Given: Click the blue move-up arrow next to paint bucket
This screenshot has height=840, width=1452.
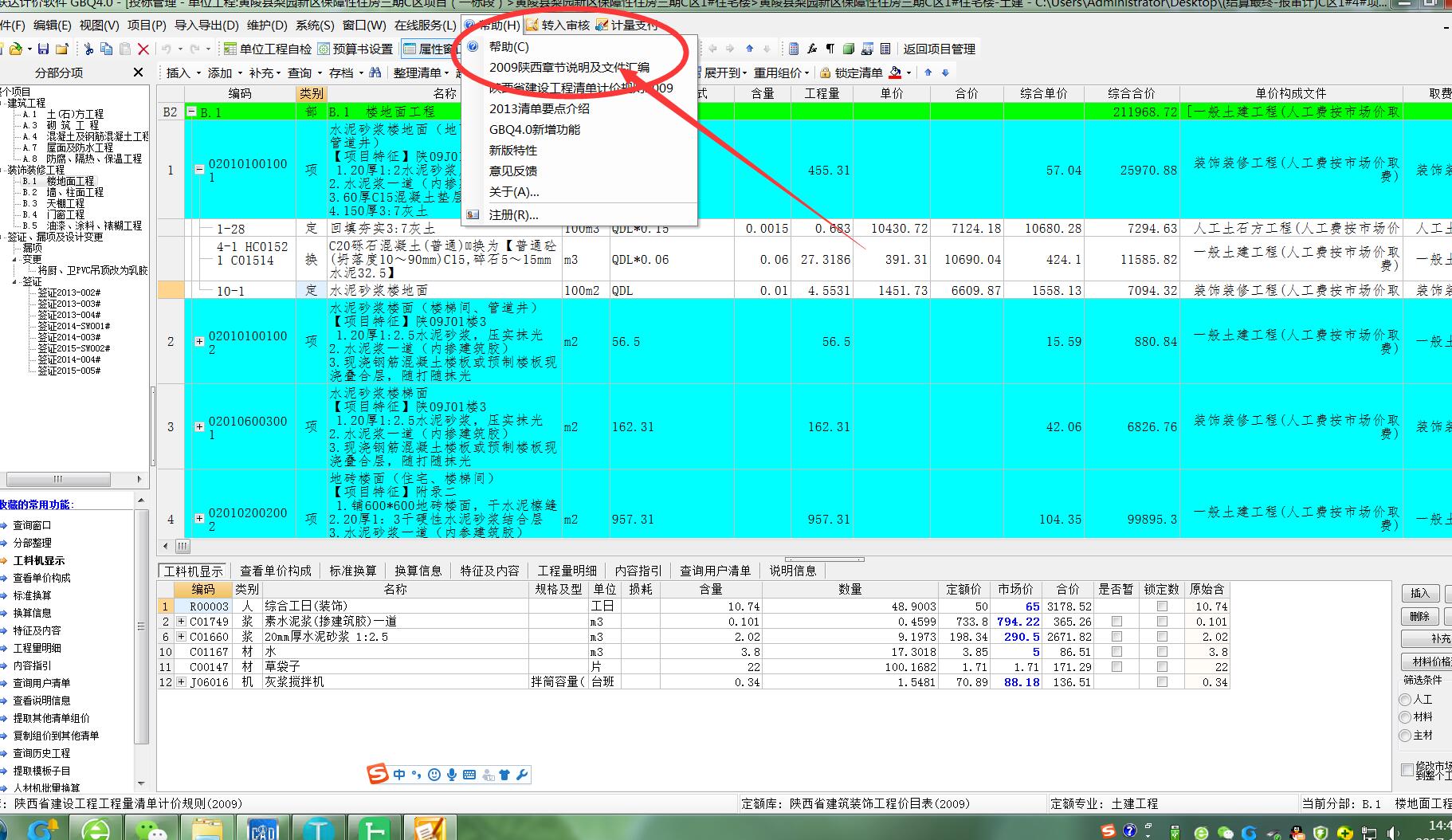Looking at the screenshot, I should (x=928, y=73).
